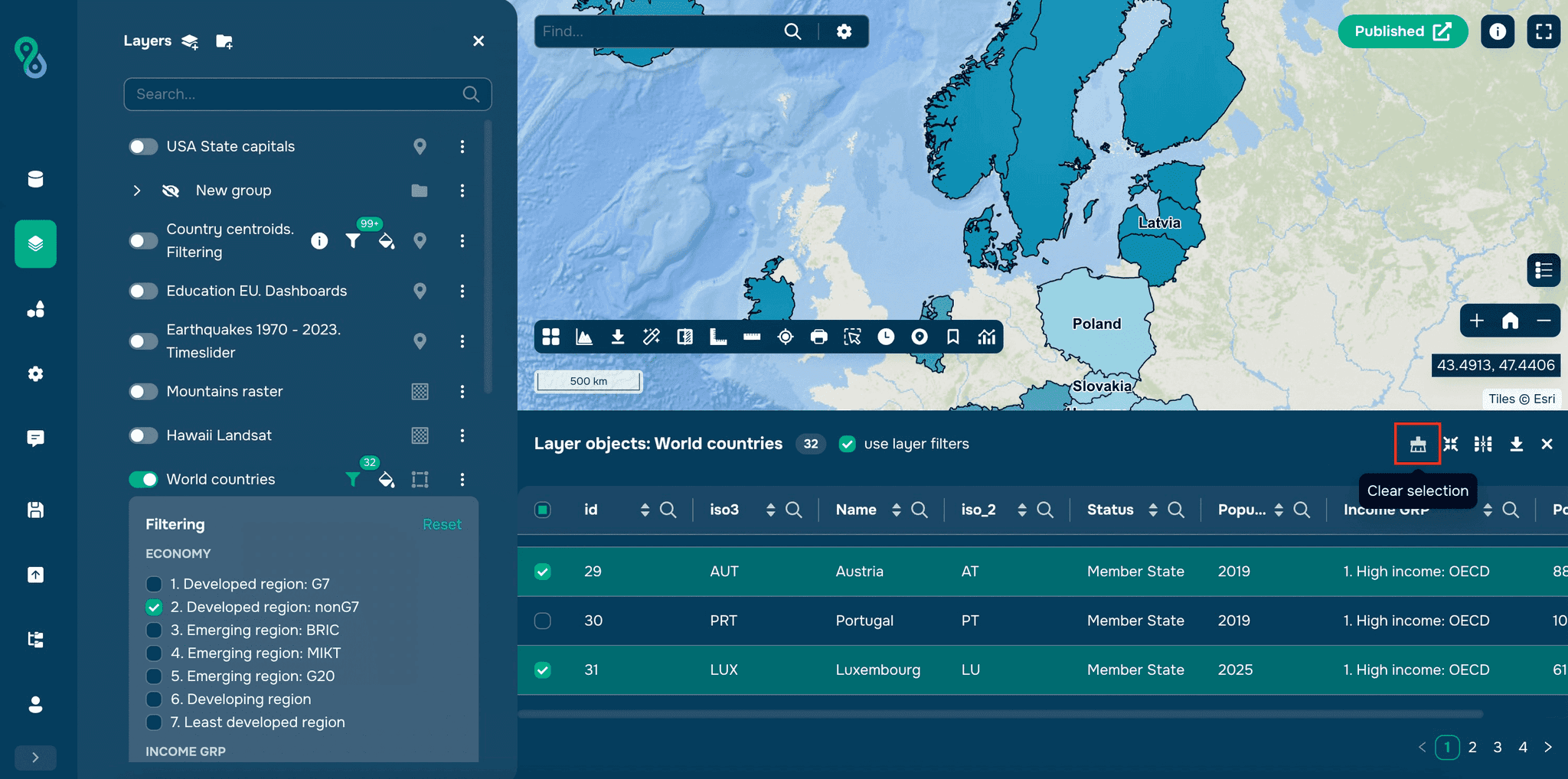The width and height of the screenshot is (1568, 779).
Task: Open the layer options menu for Hawaii Landsat
Action: [462, 435]
